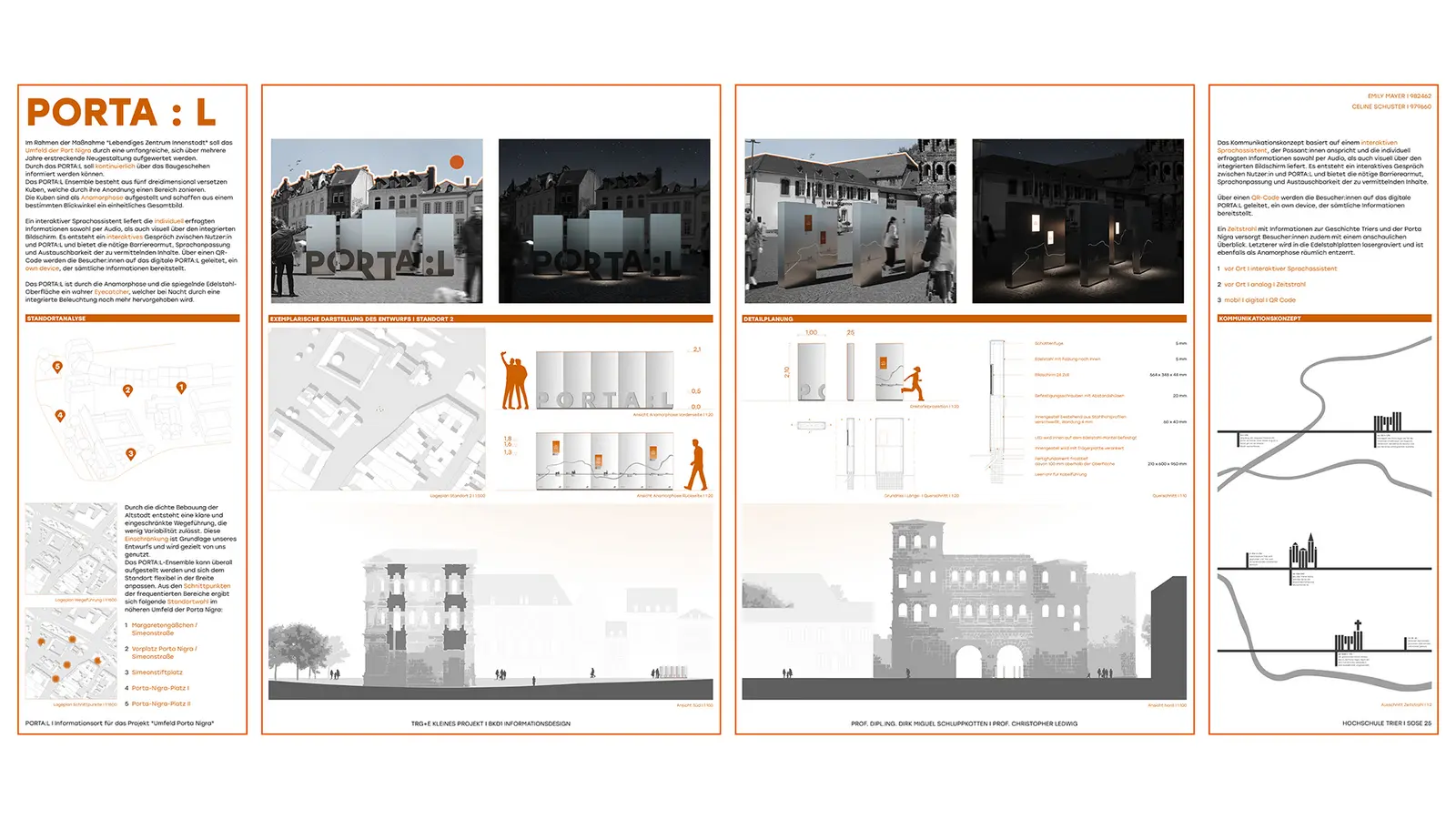The width and height of the screenshot is (1456, 819).
Task: Click the orange standing man silhouette
Action: pos(696,464)
